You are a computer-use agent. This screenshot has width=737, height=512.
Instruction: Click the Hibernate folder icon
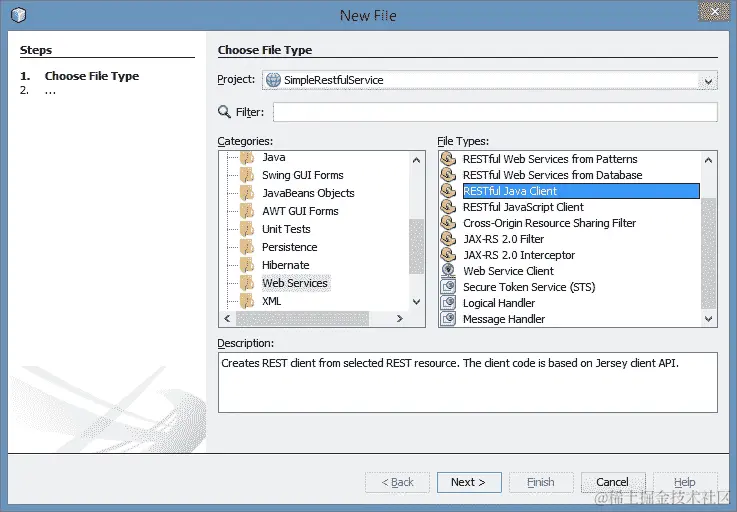[x=247, y=265]
